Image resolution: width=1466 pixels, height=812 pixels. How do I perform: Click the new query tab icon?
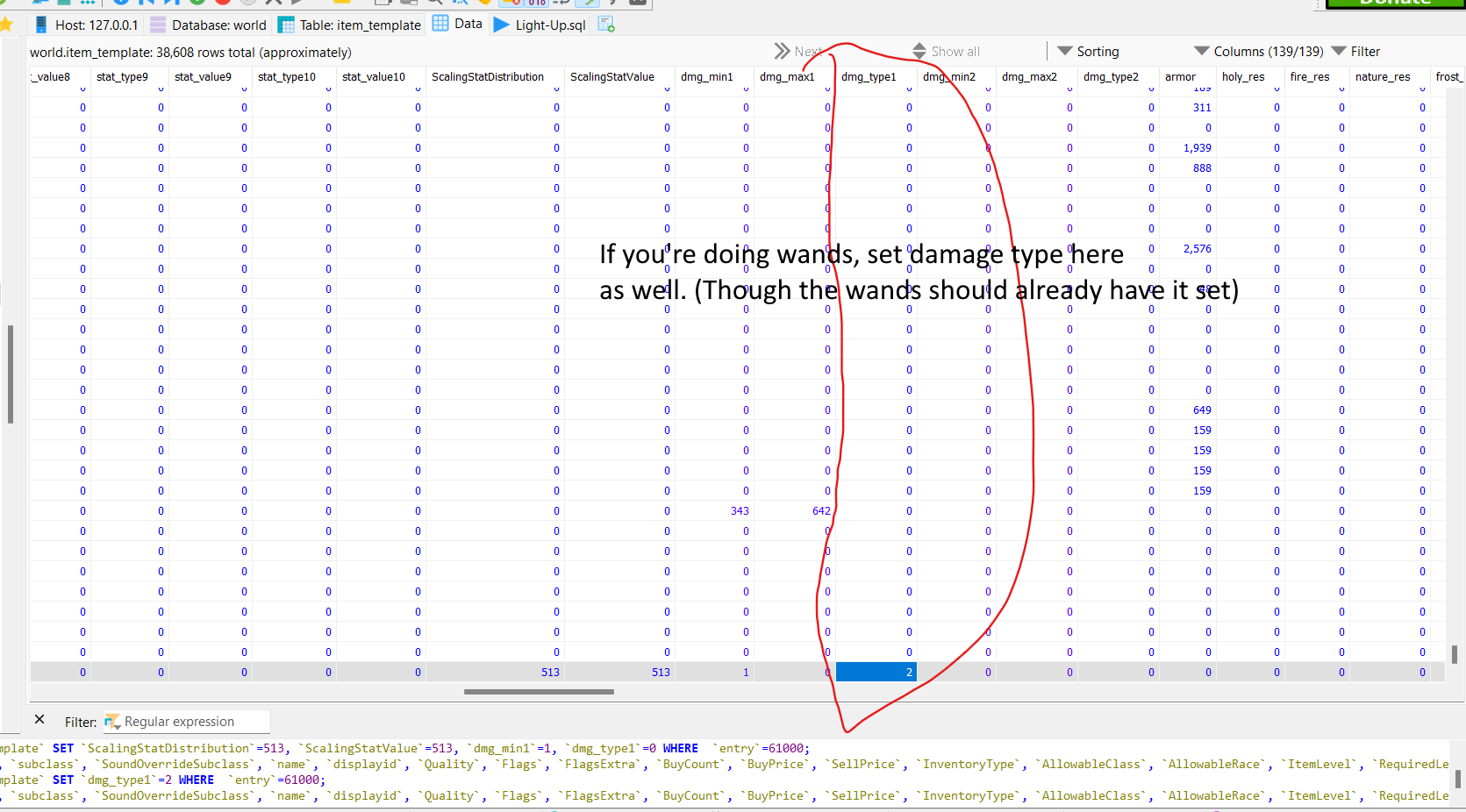(606, 25)
